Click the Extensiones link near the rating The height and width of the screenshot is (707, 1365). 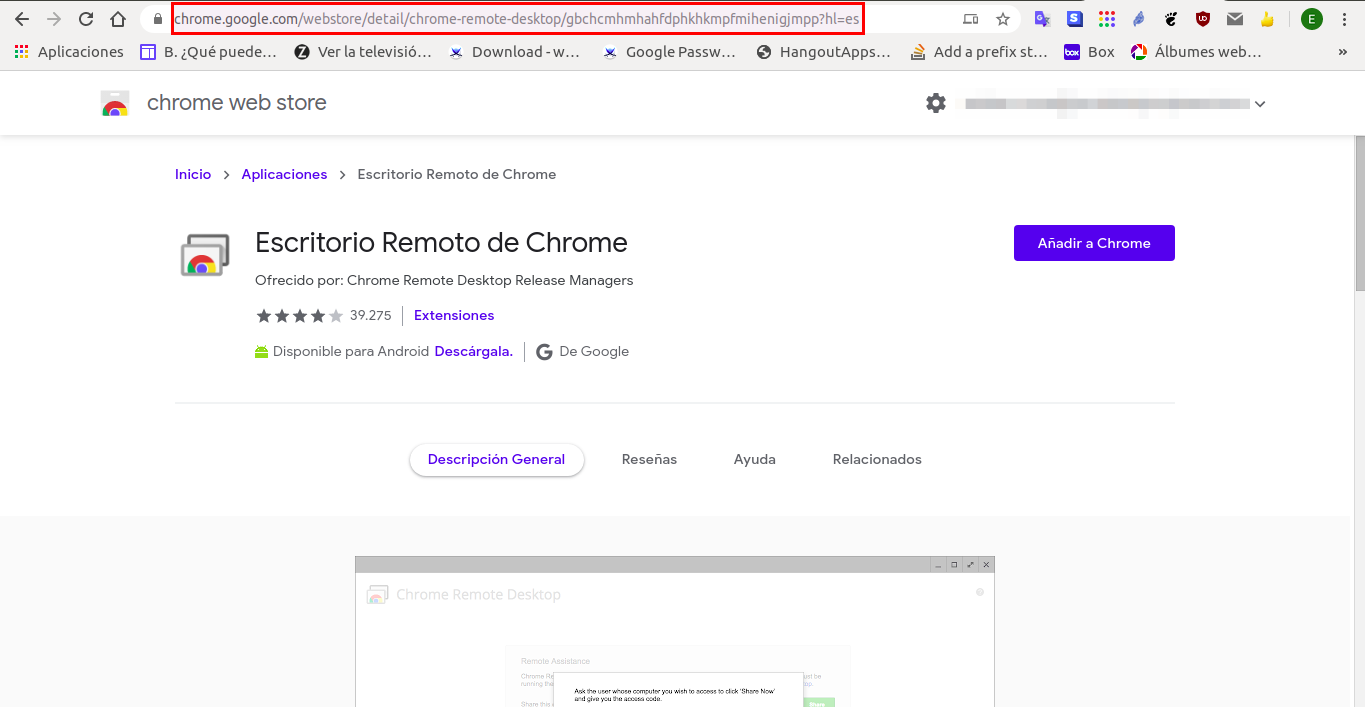pyautogui.click(x=453, y=315)
